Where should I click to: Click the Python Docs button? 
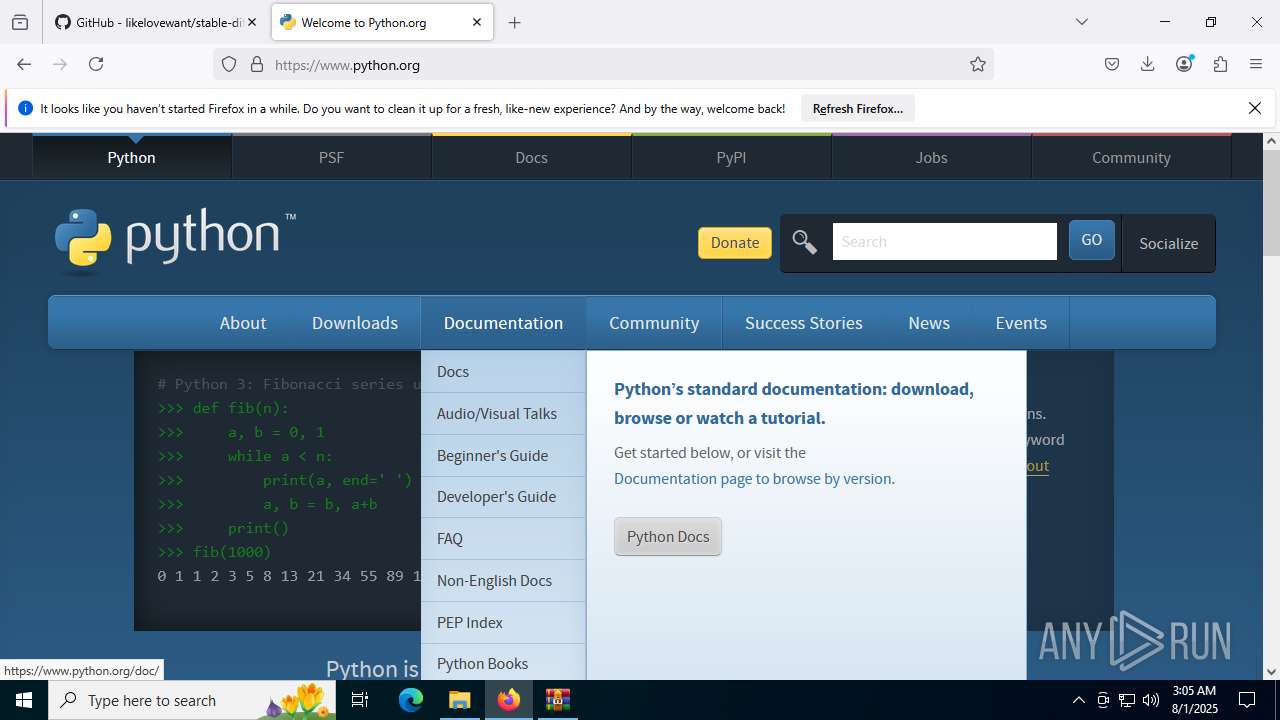(668, 537)
